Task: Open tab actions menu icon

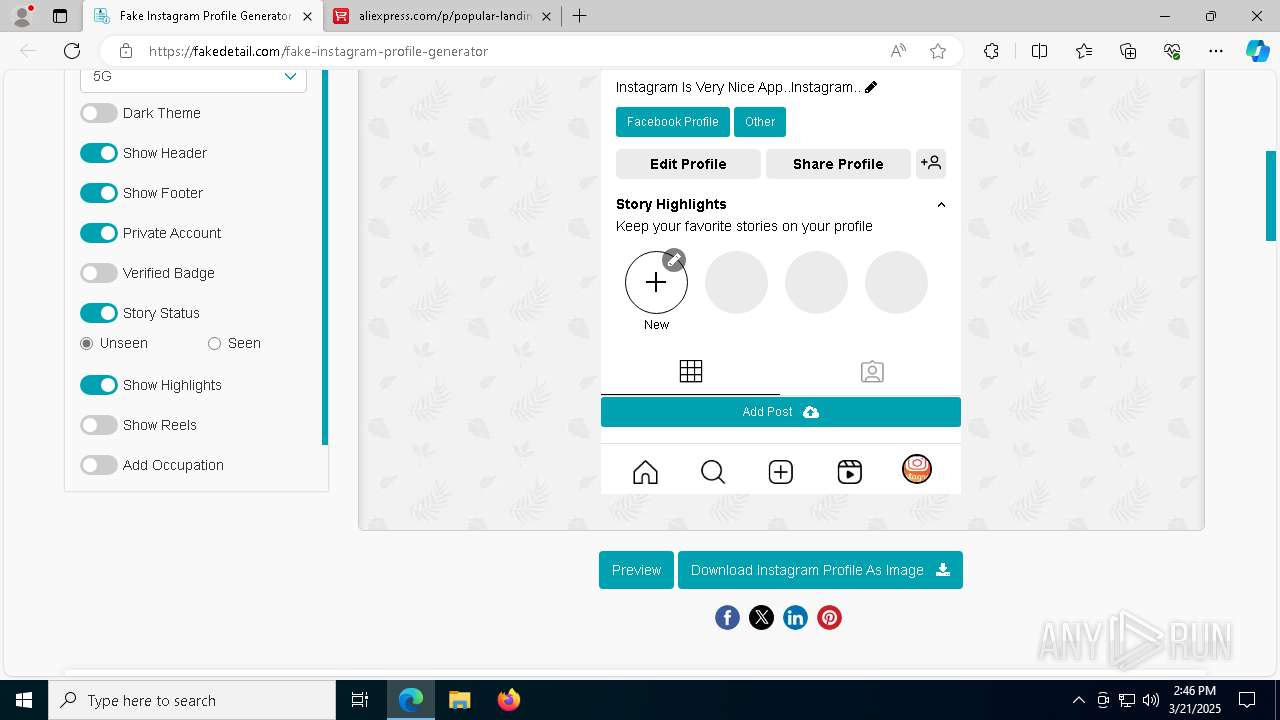Action: pos(60,16)
